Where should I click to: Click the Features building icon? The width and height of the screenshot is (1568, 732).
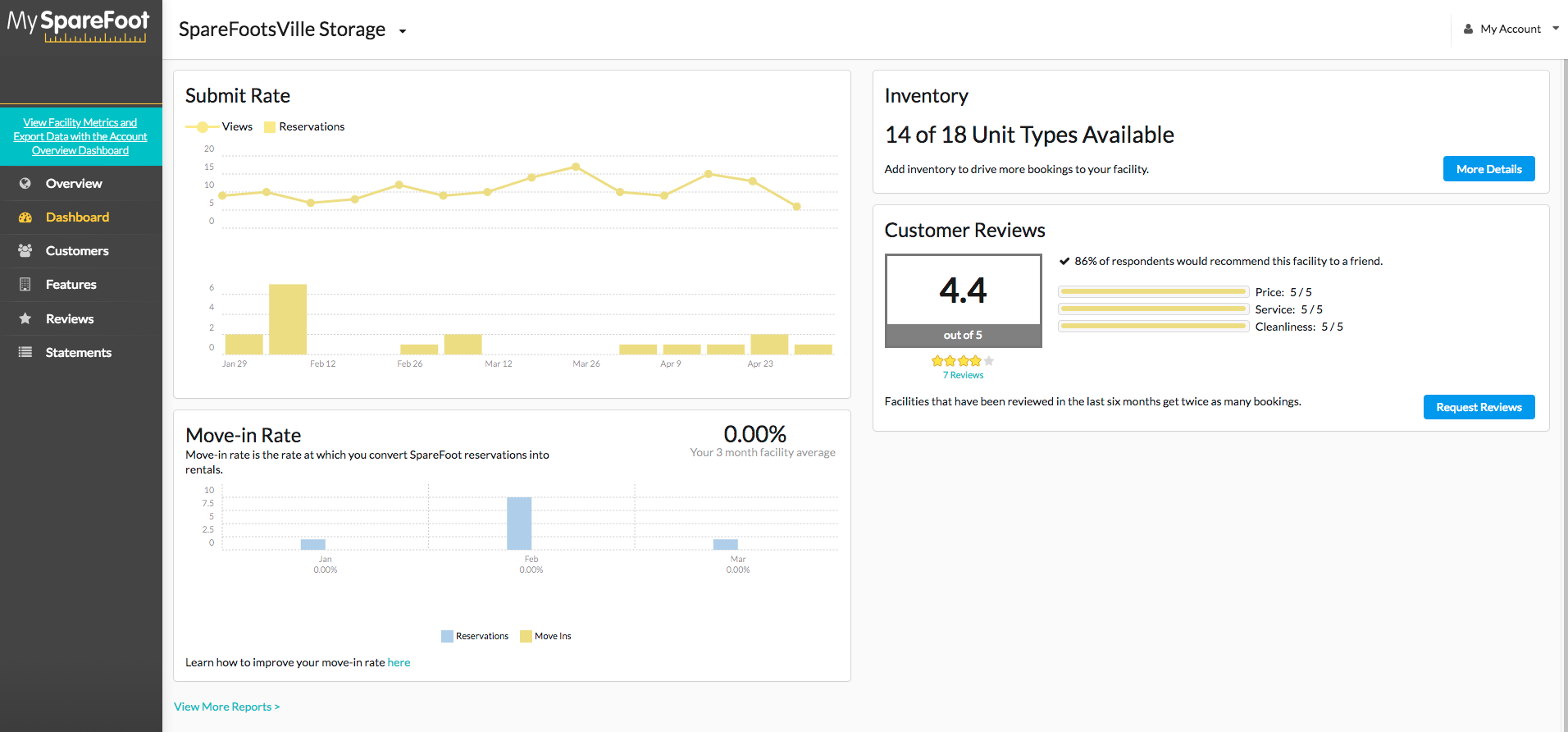[x=25, y=285]
